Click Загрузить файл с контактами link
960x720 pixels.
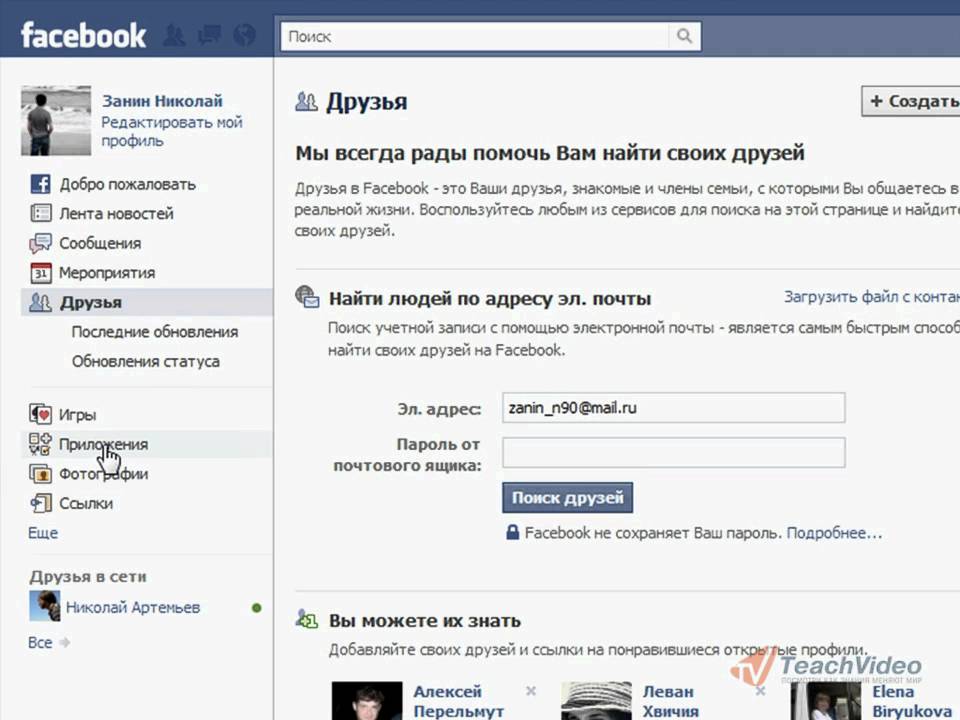click(x=872, y=297)
